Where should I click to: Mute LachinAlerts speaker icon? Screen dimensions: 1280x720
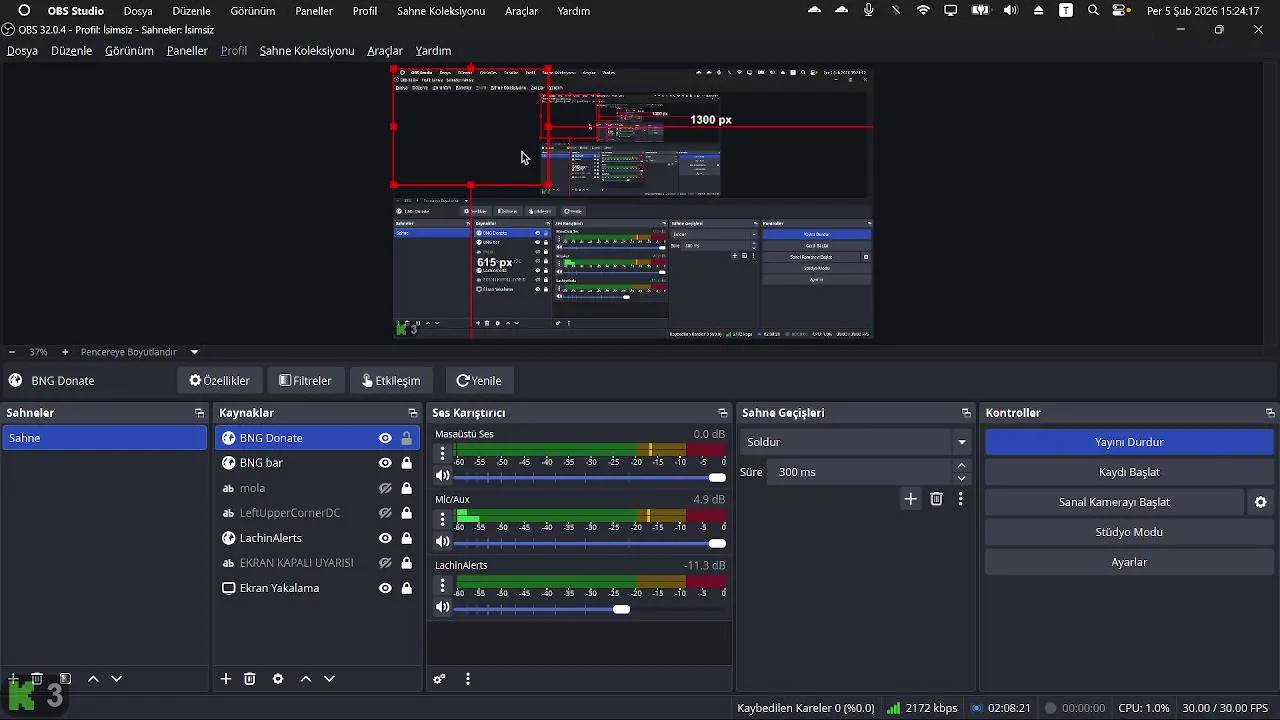point(443,608)
